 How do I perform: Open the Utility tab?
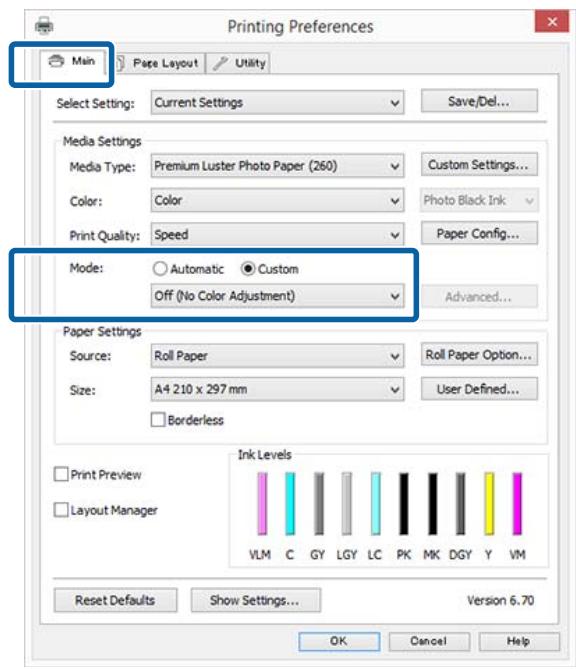click(x=238, y=63)
